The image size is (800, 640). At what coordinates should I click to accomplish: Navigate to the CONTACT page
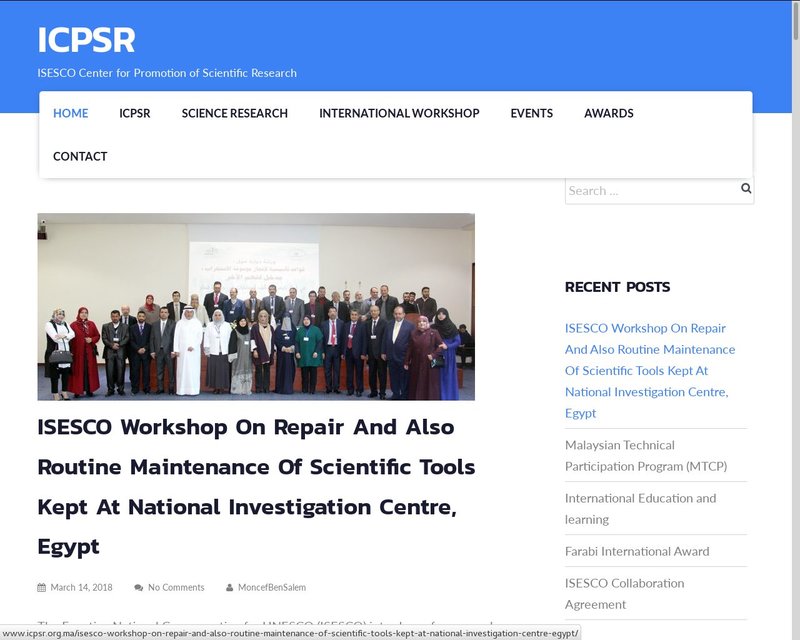click(x=80, y=156)
